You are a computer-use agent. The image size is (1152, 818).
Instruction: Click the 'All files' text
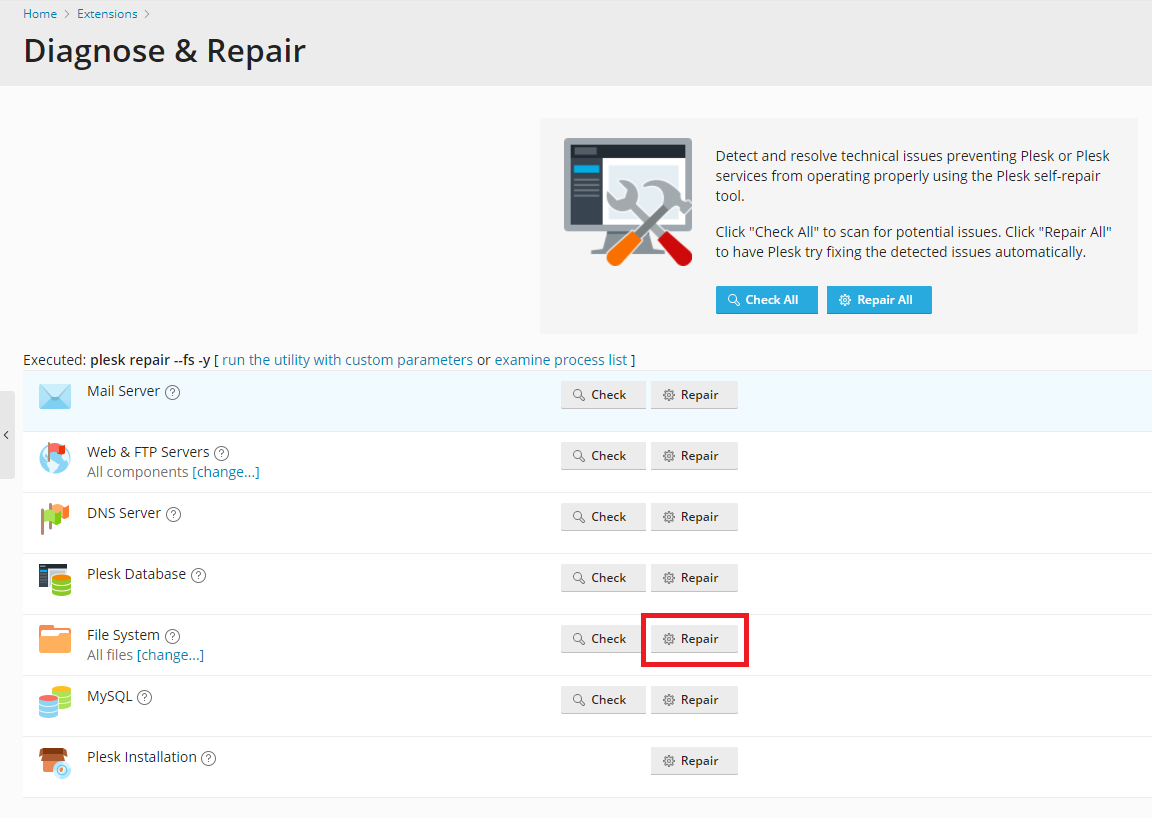tap(110, 655)
